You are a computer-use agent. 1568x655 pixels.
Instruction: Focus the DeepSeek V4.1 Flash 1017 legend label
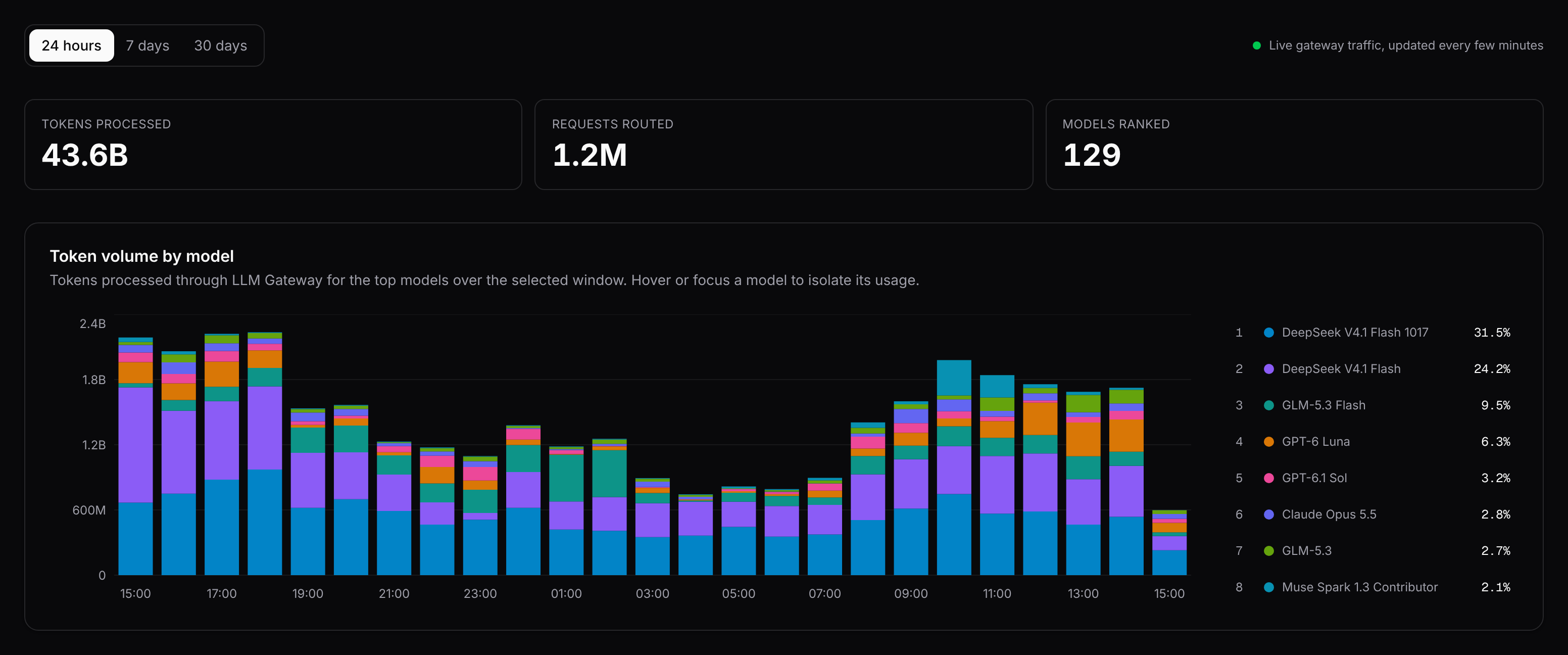(x=1354, y=333)
